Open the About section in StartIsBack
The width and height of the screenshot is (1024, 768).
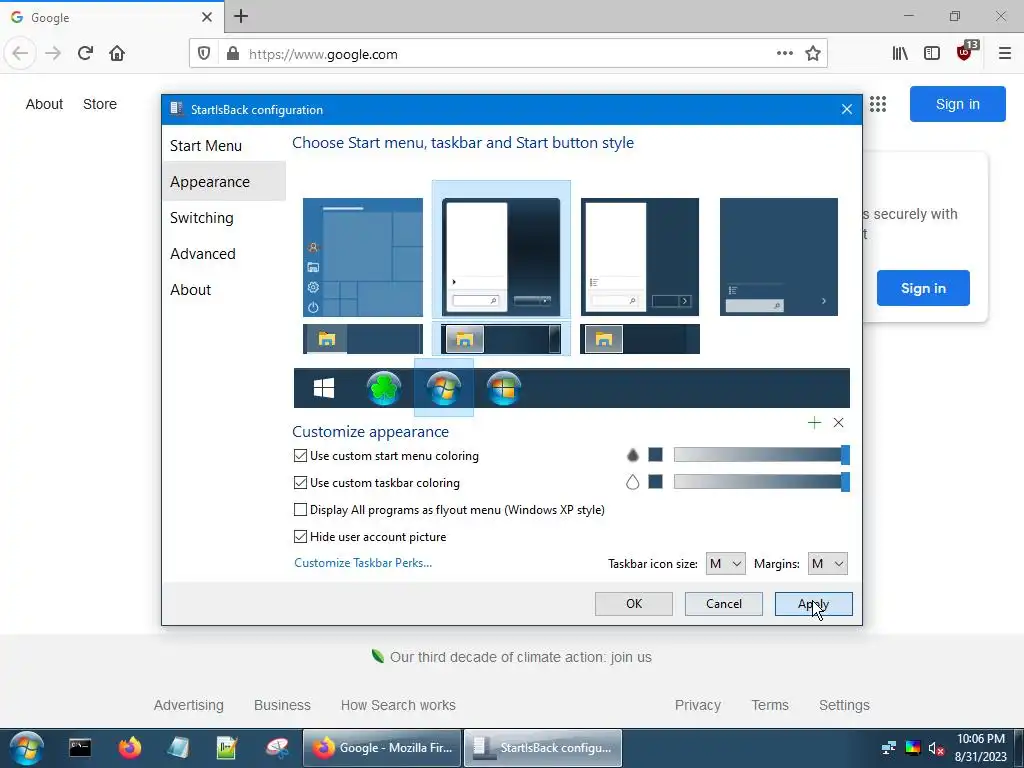pyautogui.click(x=190, y=289)
